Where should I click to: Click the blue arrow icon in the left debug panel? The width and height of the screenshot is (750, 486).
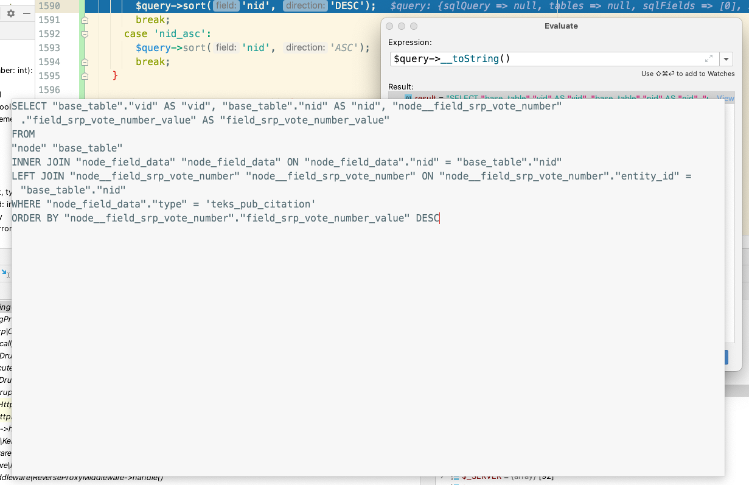click(x=4, y=273)
